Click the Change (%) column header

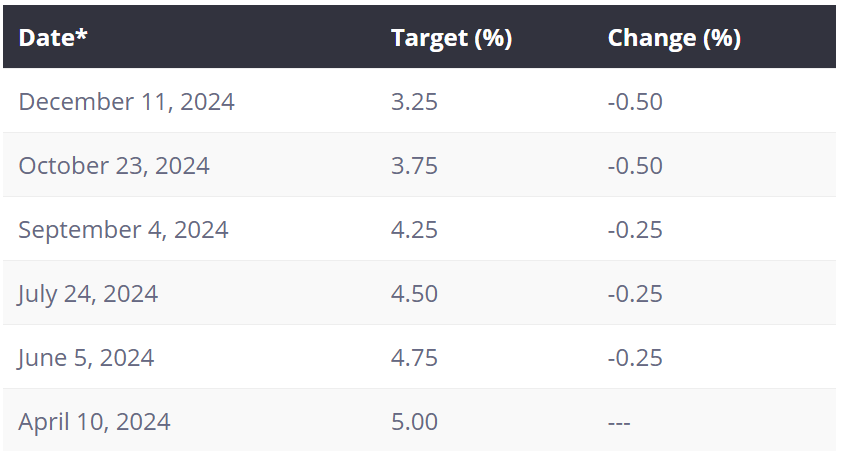tap(673, 38)
